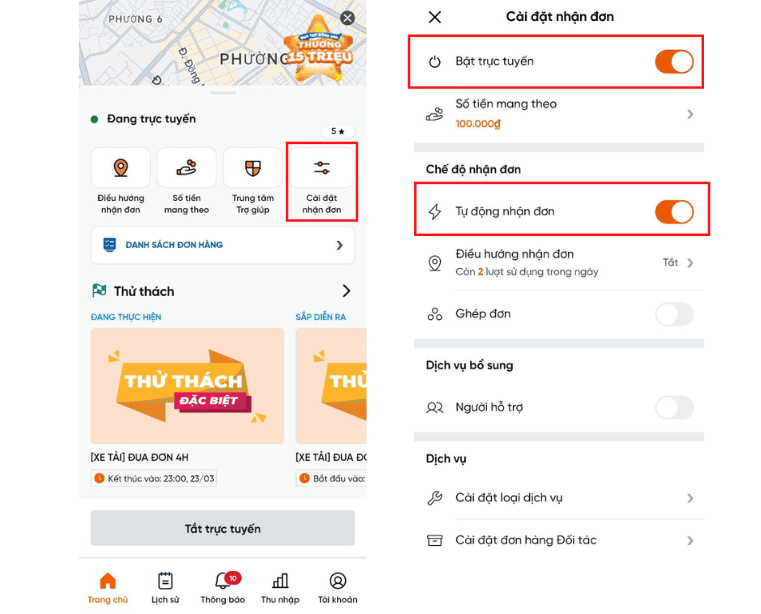
Task: Click the 15 triệu reward star badge
Action: (319, 49)
